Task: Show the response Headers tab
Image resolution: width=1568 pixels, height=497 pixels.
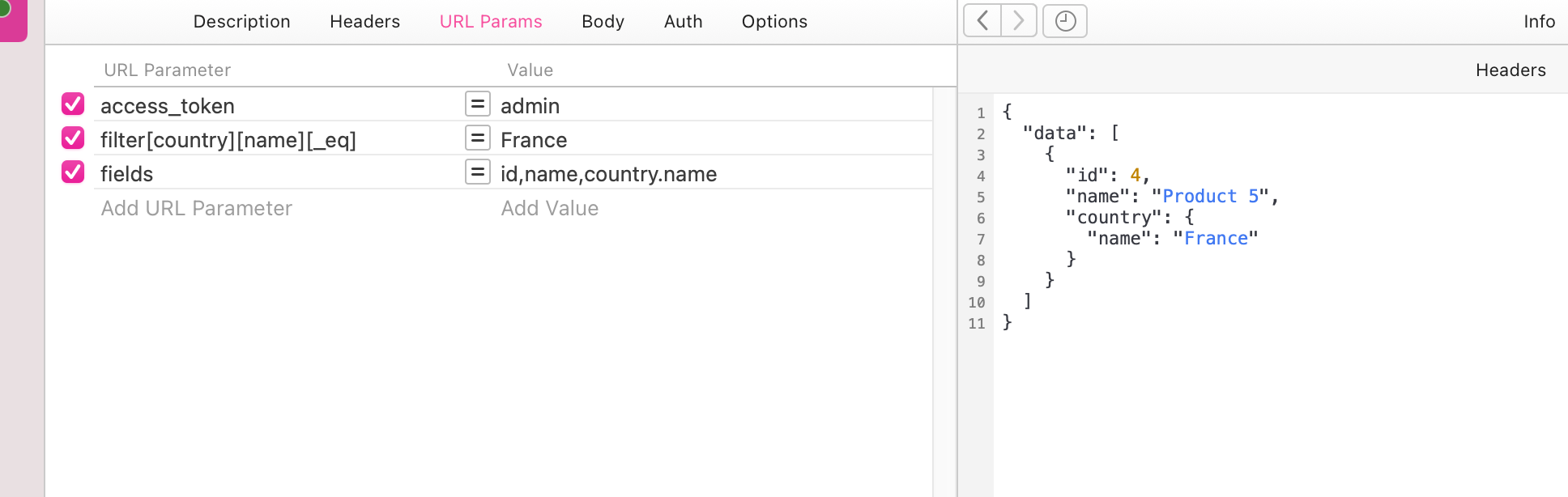Action: 1510,70
